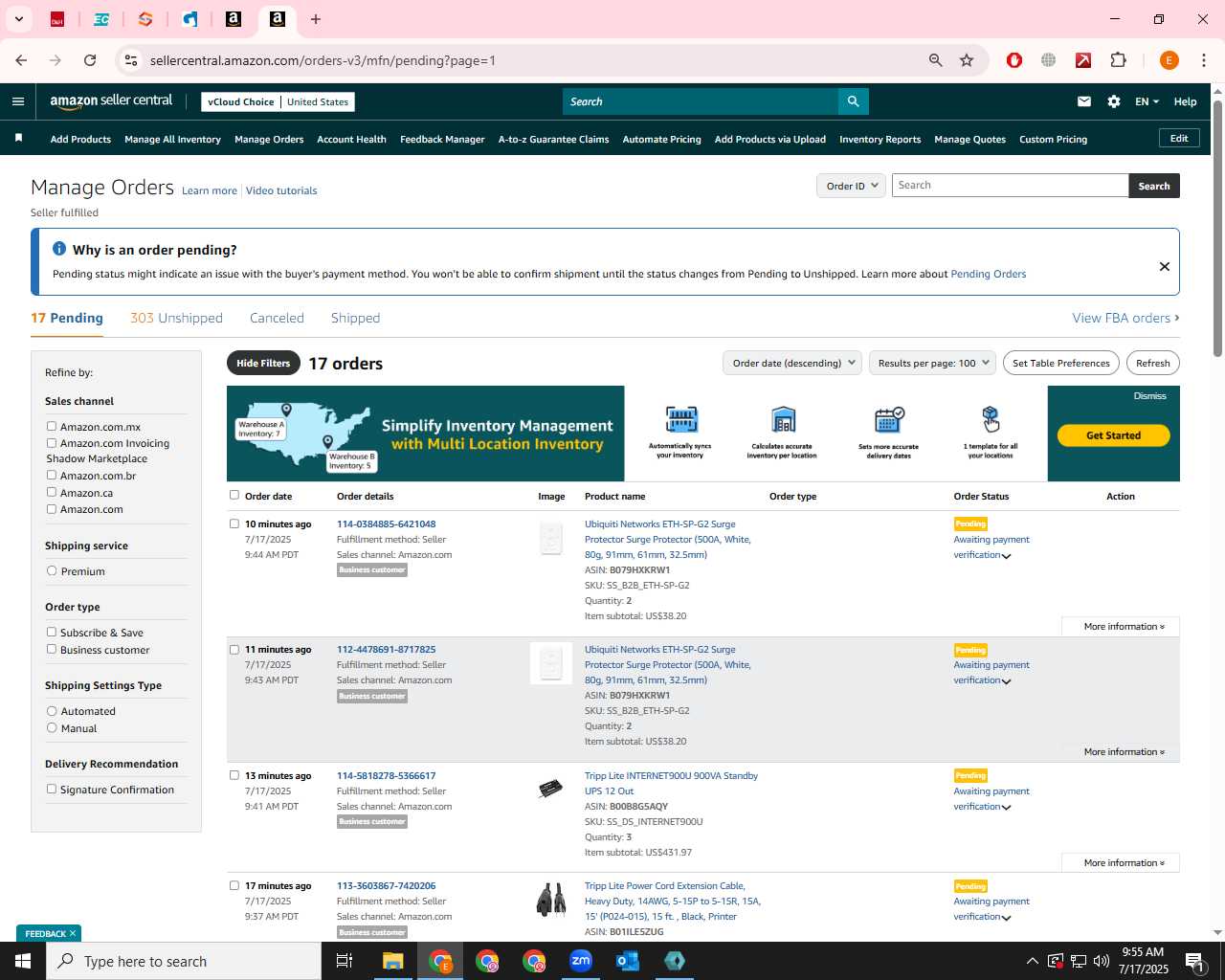Viewport: 1225px width, 980px height.
Task: Close the pending info banner
Action: pos(1165,266)
